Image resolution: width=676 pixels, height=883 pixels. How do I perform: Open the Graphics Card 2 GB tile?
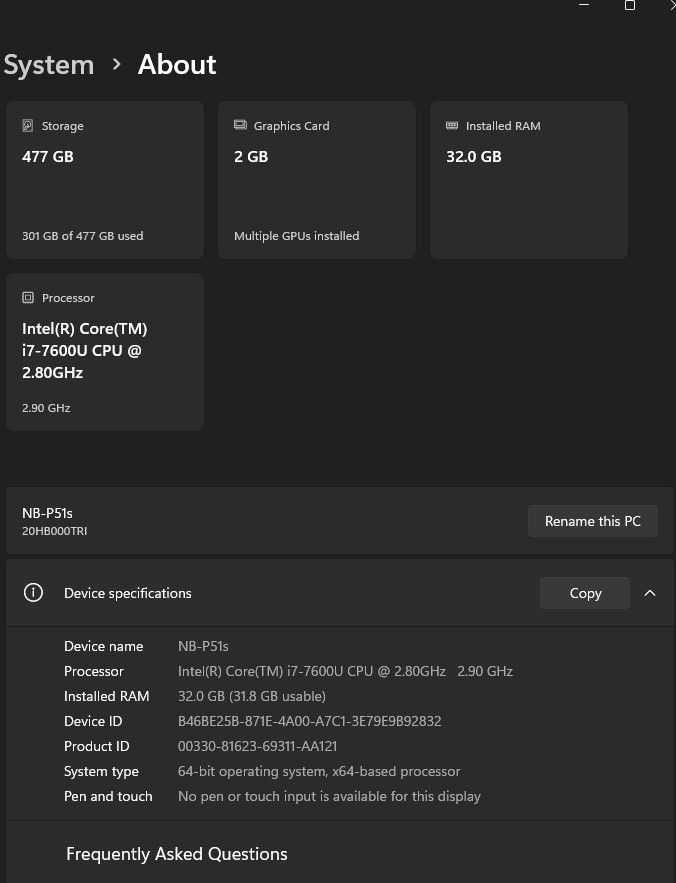tap(317, 180)
